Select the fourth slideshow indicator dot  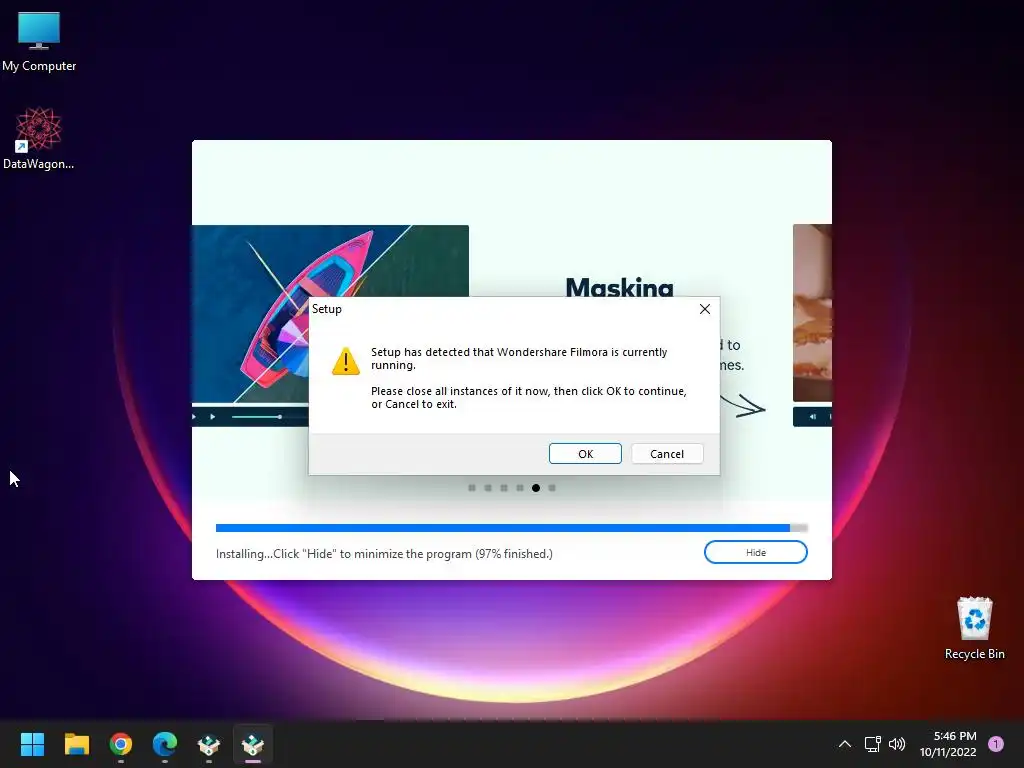(x=520, y=488)
